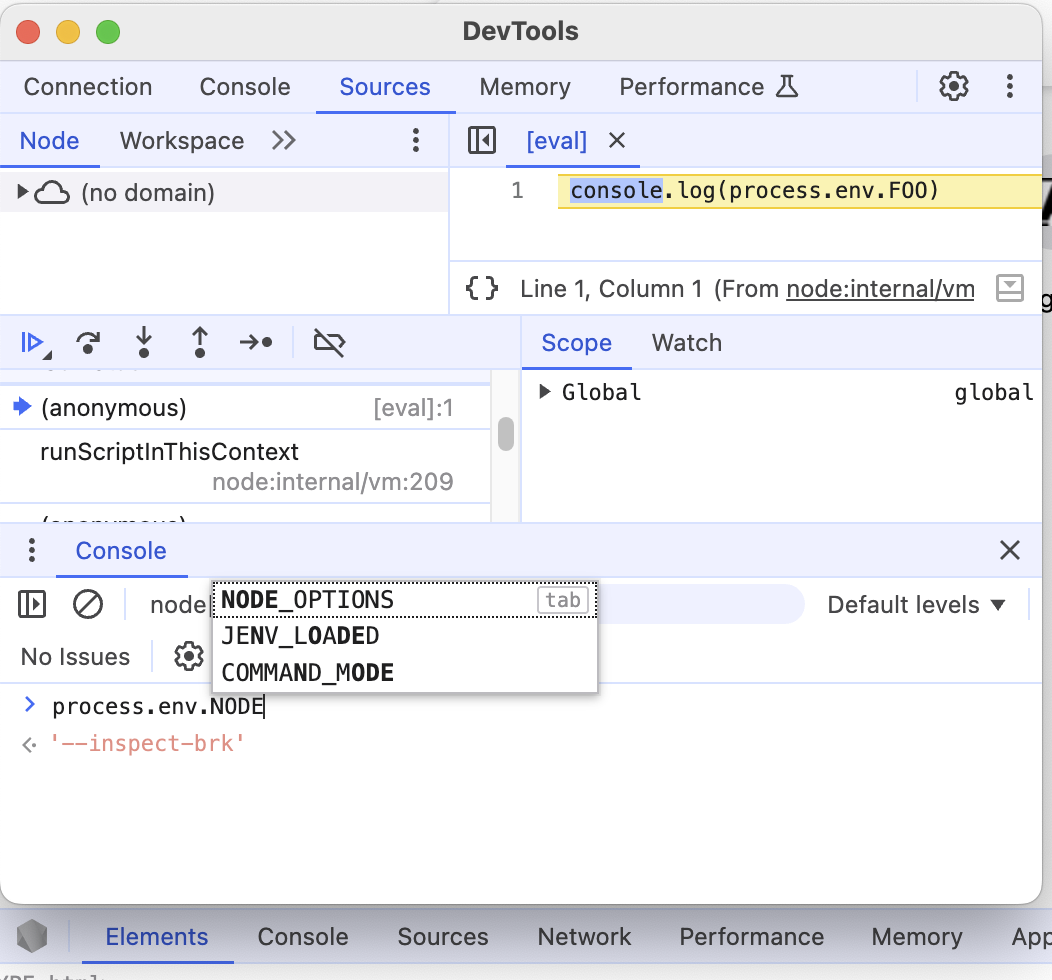Select (anonymous) call stack frame at [eval]:1
The width and height of the screenshot is (1052, 980).
click(x=246, y=408)
